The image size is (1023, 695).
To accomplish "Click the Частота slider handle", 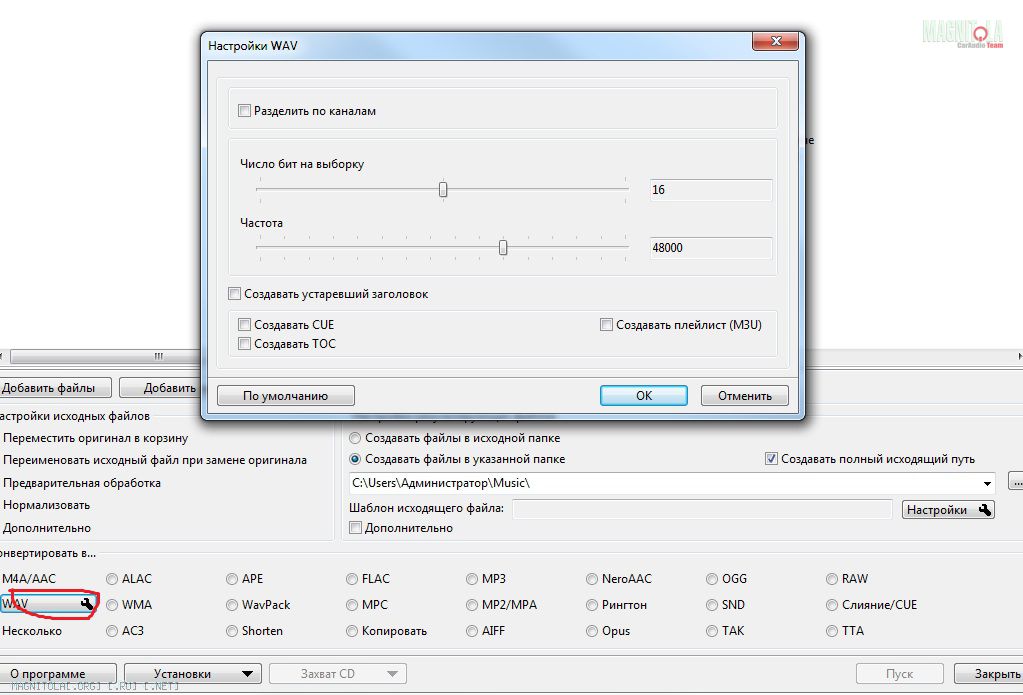I will coord(503,247).
